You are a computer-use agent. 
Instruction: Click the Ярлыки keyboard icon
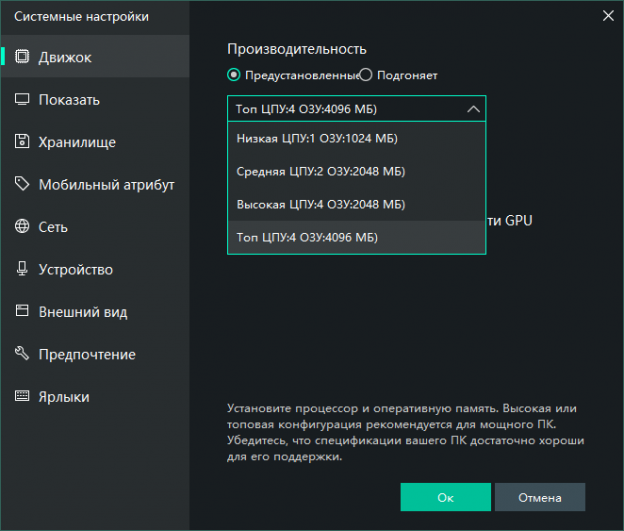[22, 397]
